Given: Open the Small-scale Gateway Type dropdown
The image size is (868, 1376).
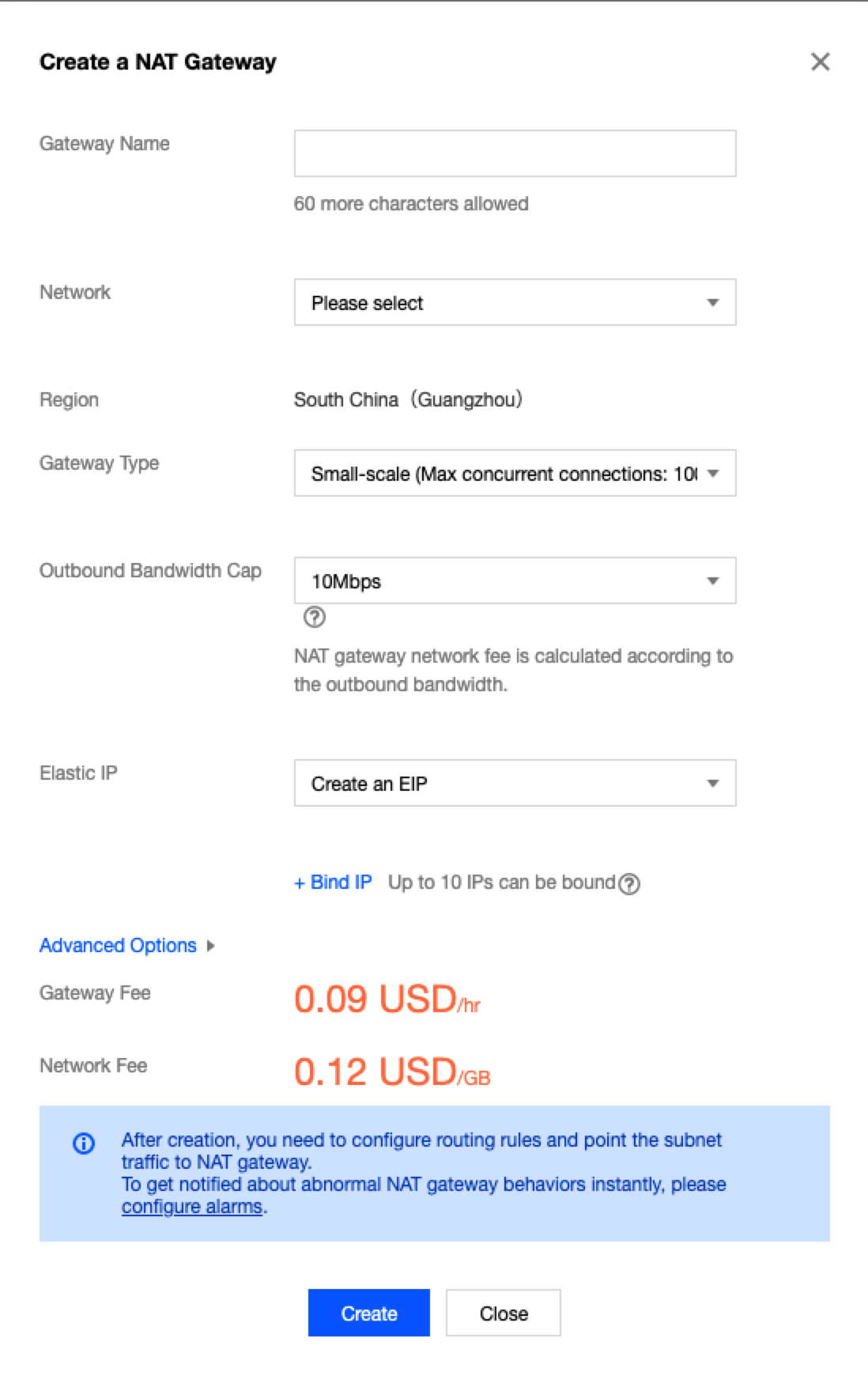Looking at the screenshot, I should pyautogui.click(x=515, y=473).
